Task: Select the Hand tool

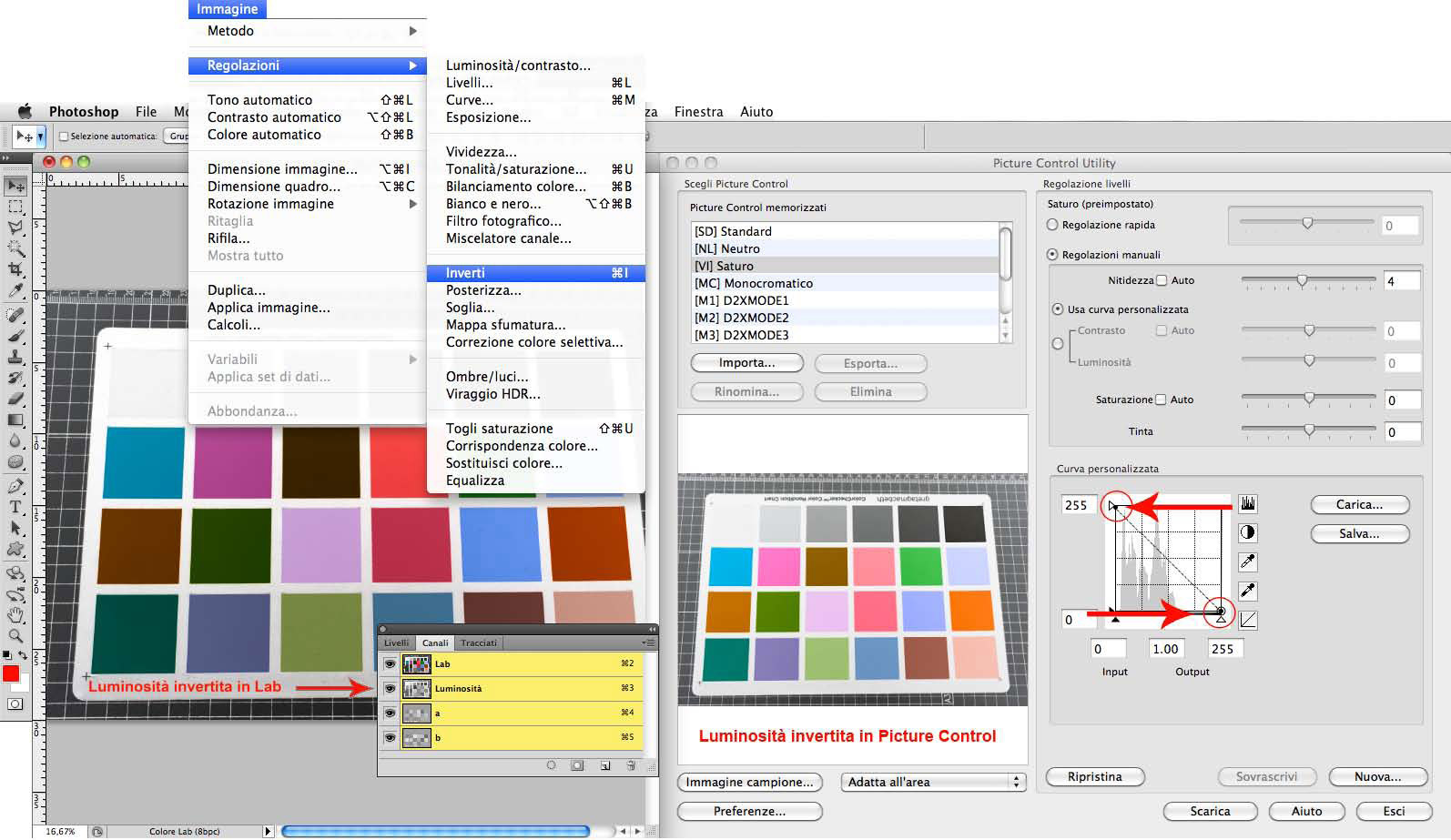Action: (15, 615)
